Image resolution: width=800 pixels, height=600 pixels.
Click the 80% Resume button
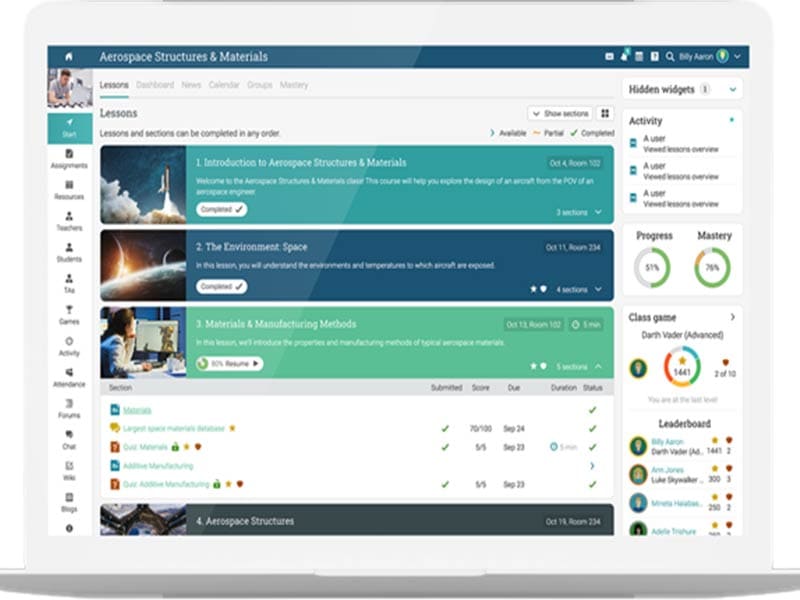point(231,364)
